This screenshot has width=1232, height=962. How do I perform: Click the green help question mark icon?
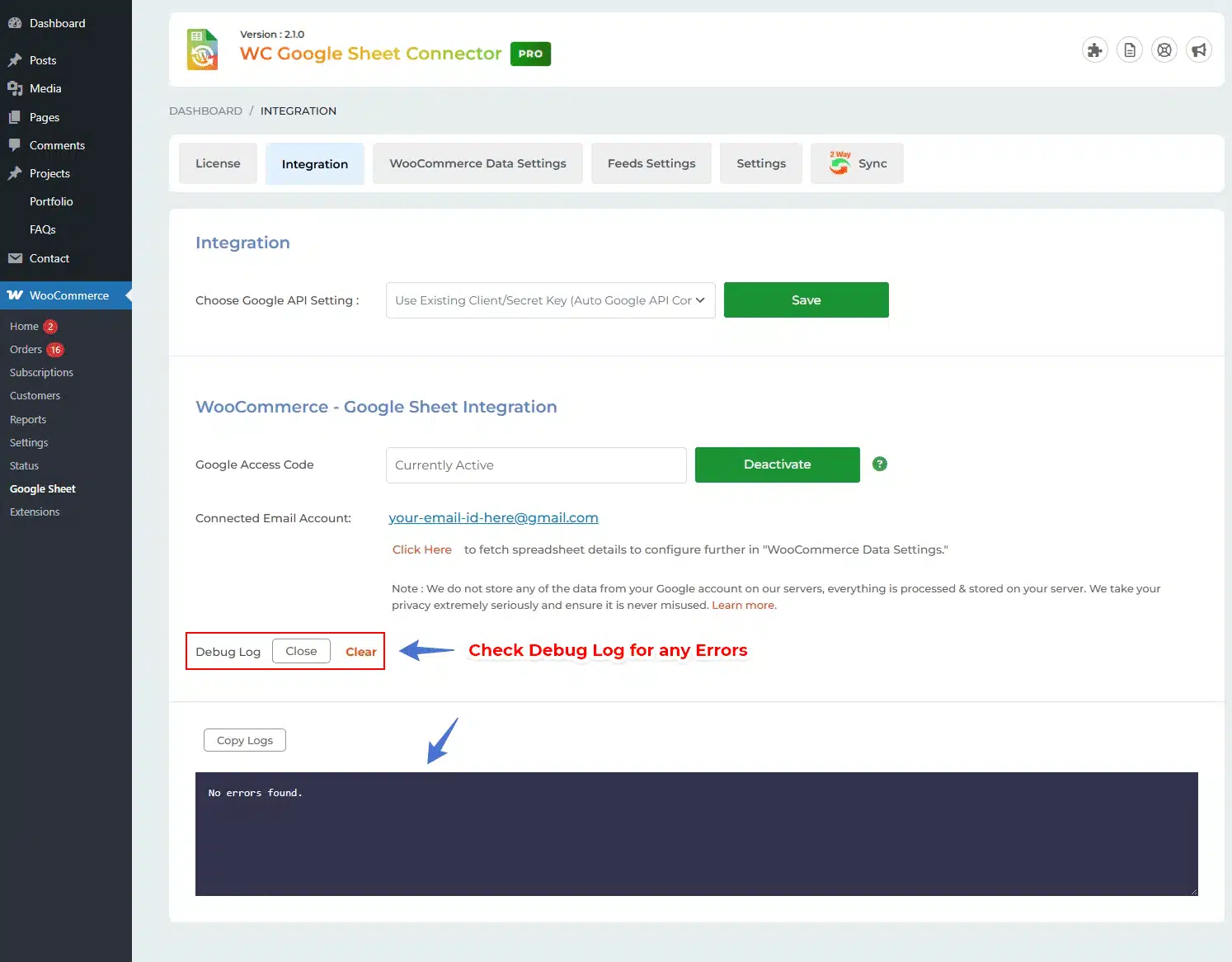(880, 464)
